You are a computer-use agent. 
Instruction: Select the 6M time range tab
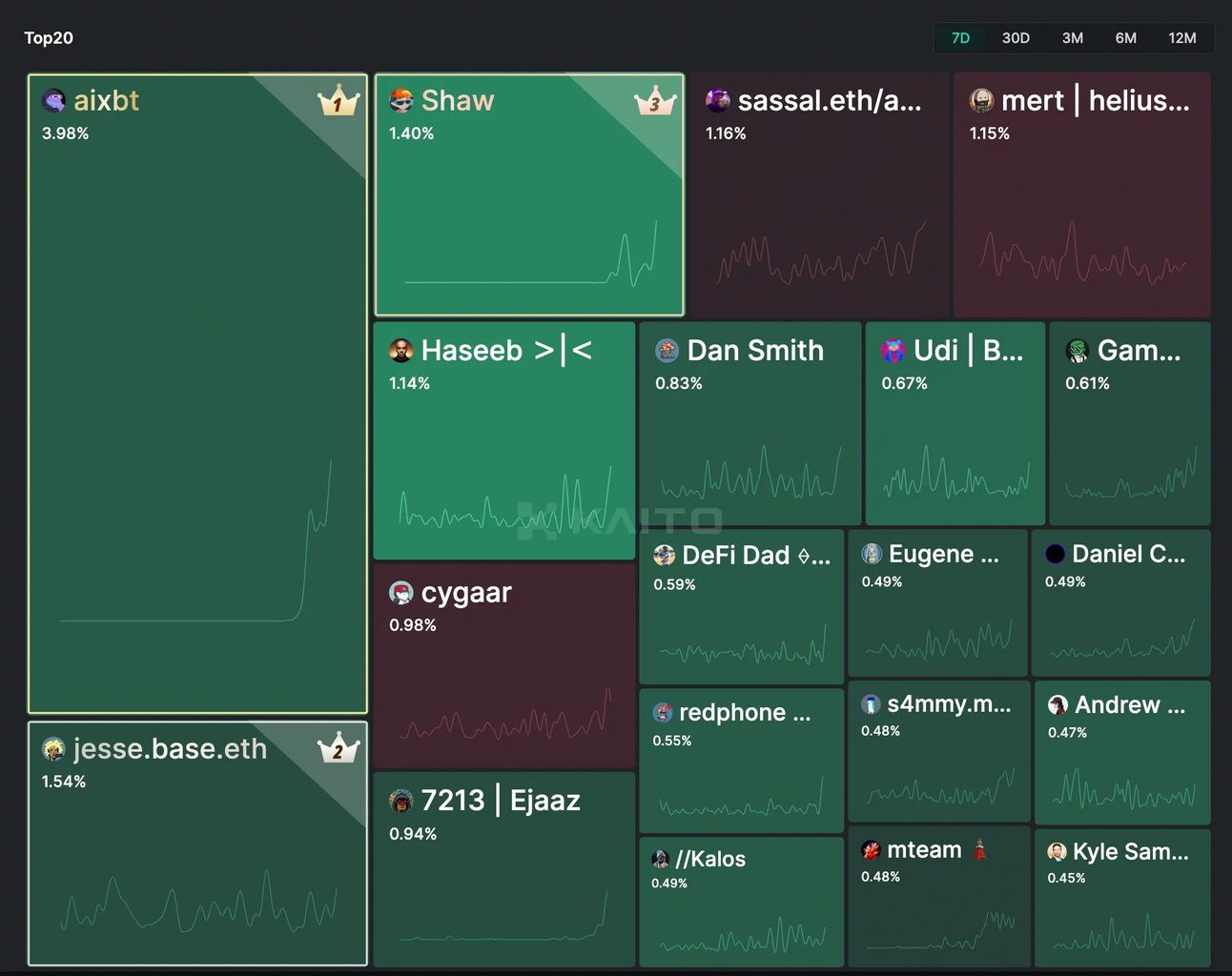(x=1126, y=38)
